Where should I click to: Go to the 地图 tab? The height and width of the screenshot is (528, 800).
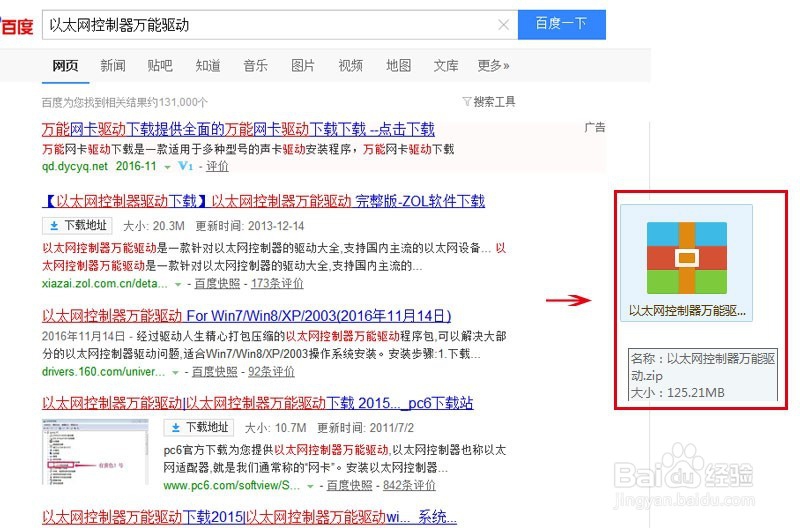tap(398, 65)
